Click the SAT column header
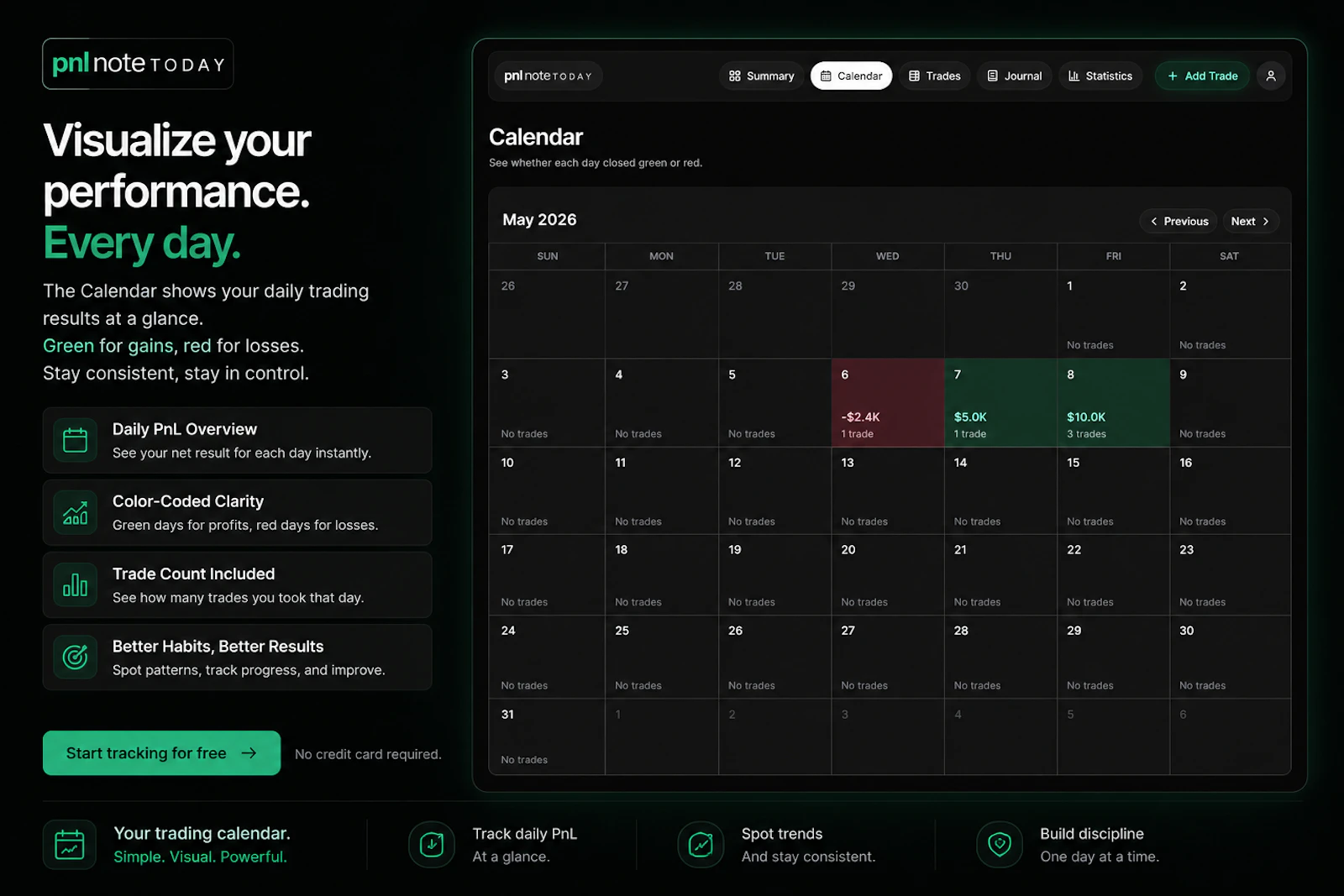The image size is (1344, 896). coord(1229,256)
